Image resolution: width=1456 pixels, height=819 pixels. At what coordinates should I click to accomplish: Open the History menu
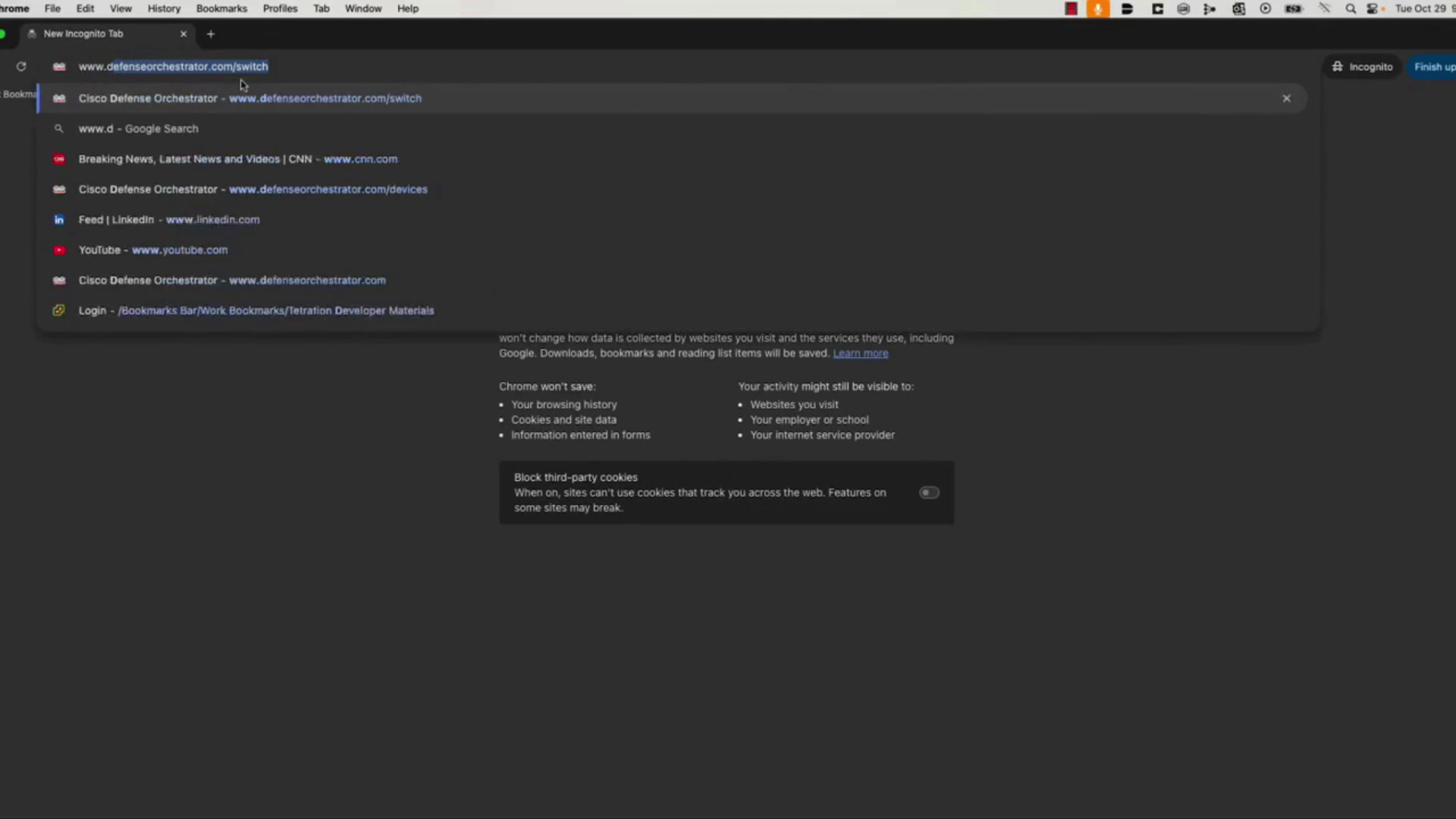tap(164, 8)
